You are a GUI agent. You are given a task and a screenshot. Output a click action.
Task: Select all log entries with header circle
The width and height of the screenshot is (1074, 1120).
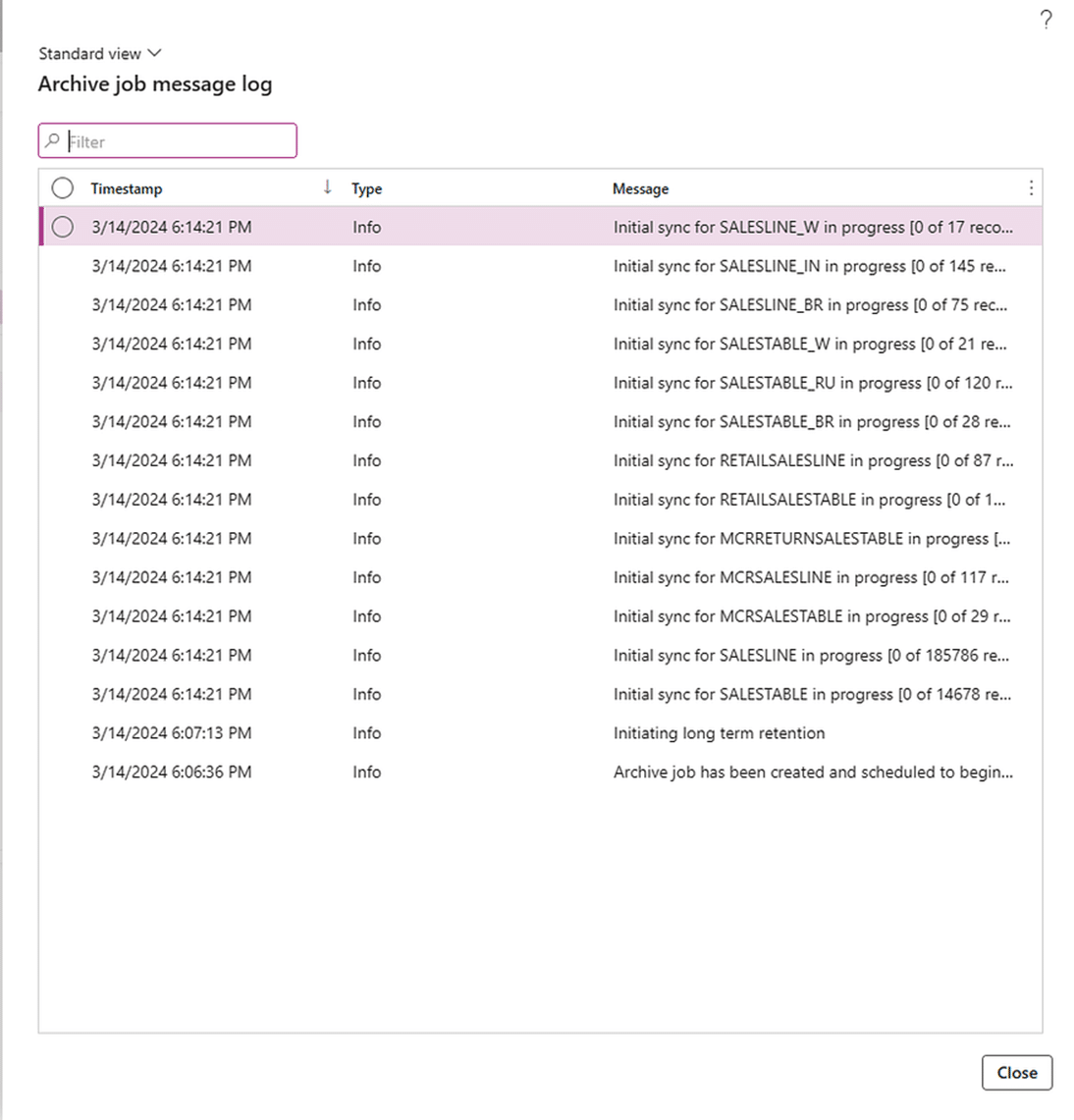[63, 187]
